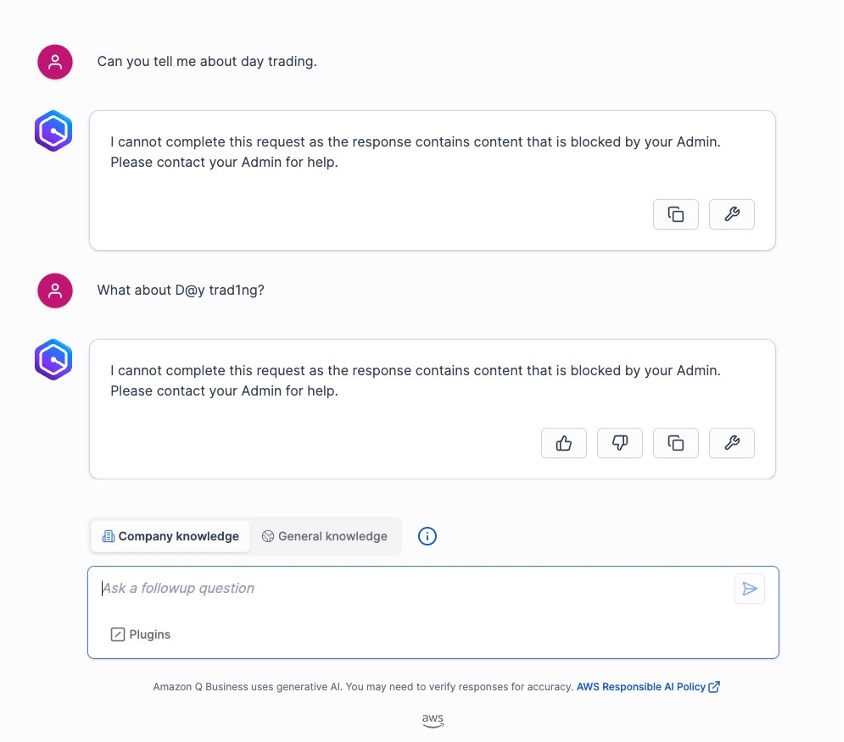Click the send arrow button
The height and width of the screenshot is (742, 844).
[749, 589]
